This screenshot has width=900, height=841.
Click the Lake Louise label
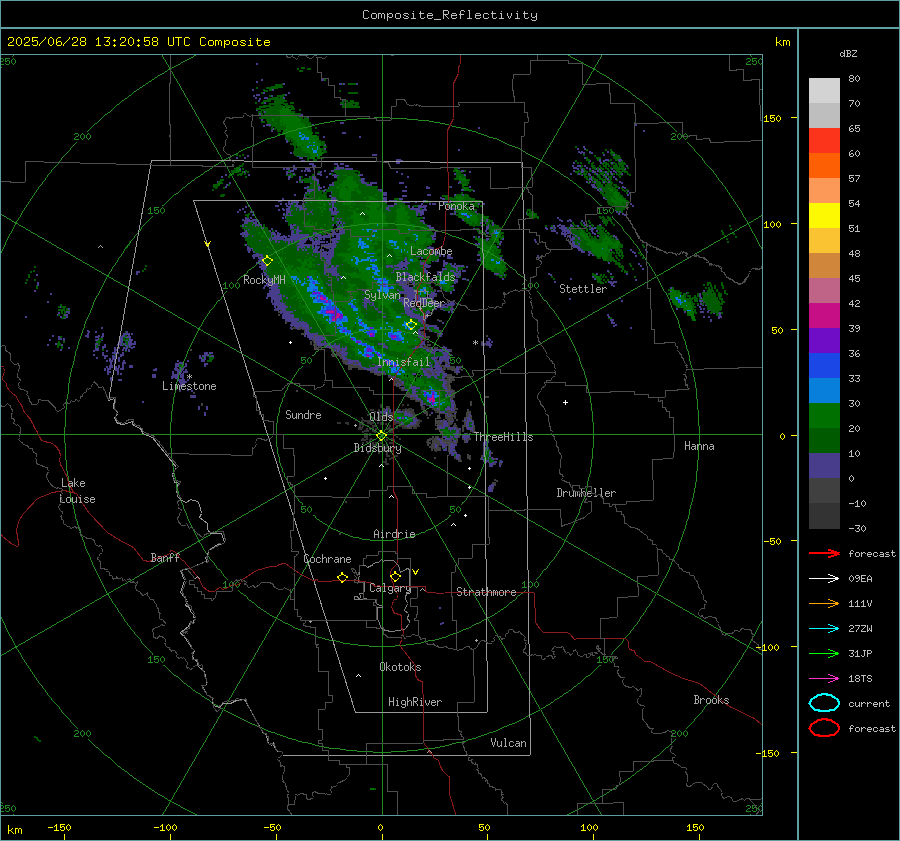tap(77, 491)
